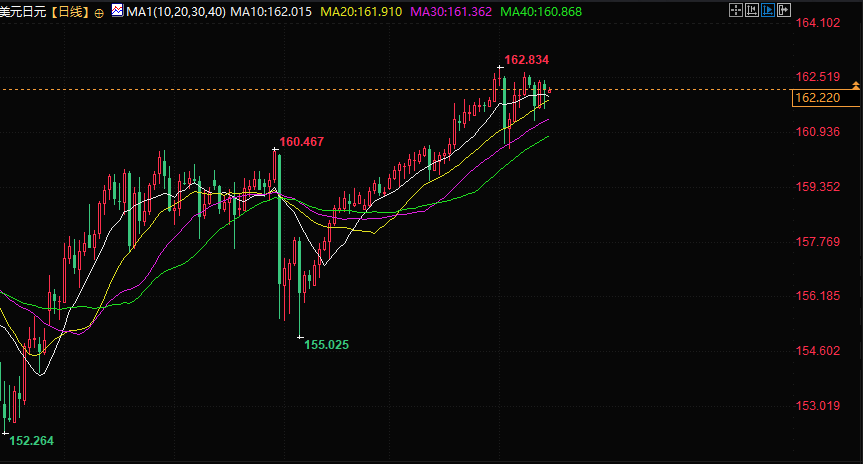Viewport: 863px width, 464px height.
Task: Click the 160.467 peak price label
Action: coord(302,141)
